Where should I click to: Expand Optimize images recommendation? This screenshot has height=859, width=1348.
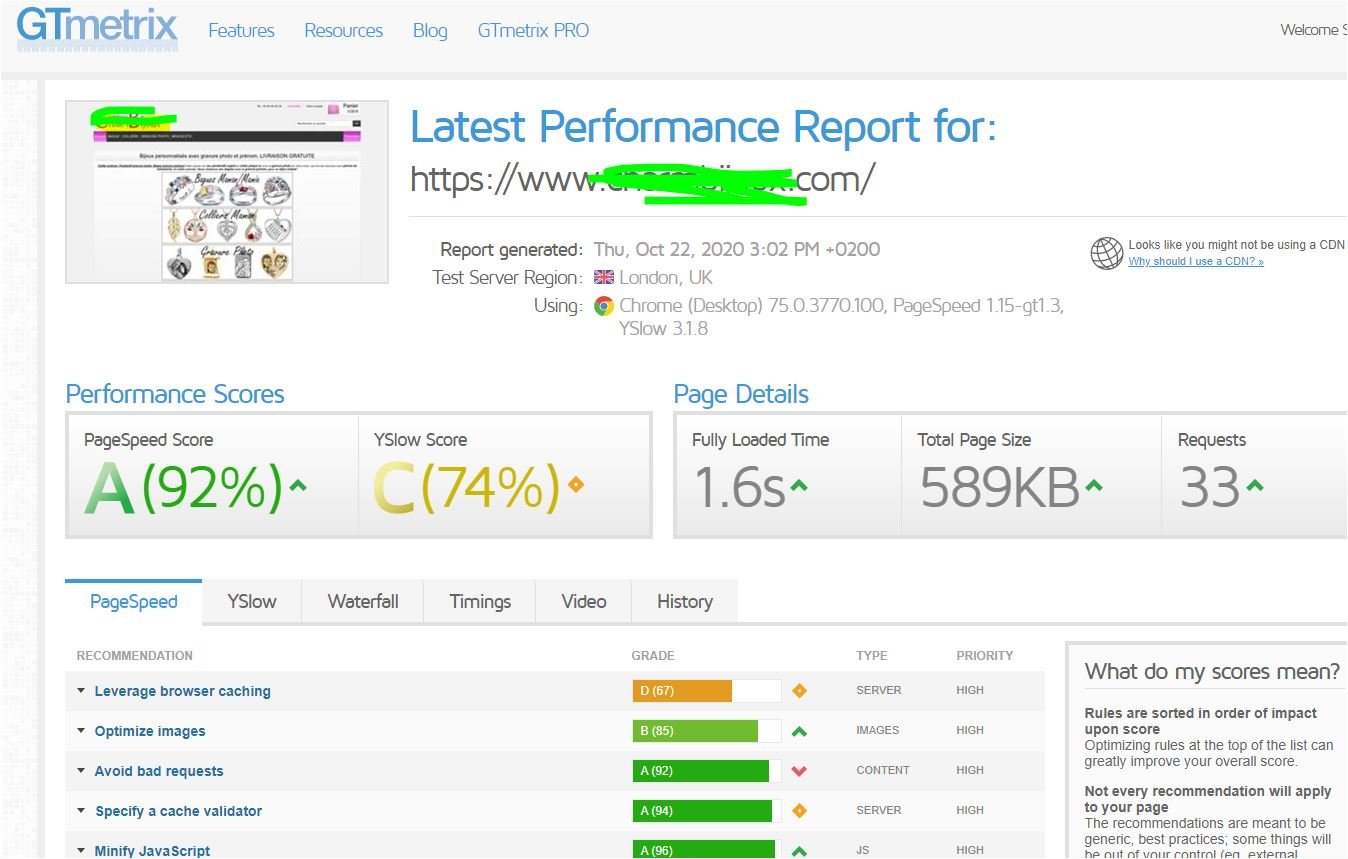[81, 731]
